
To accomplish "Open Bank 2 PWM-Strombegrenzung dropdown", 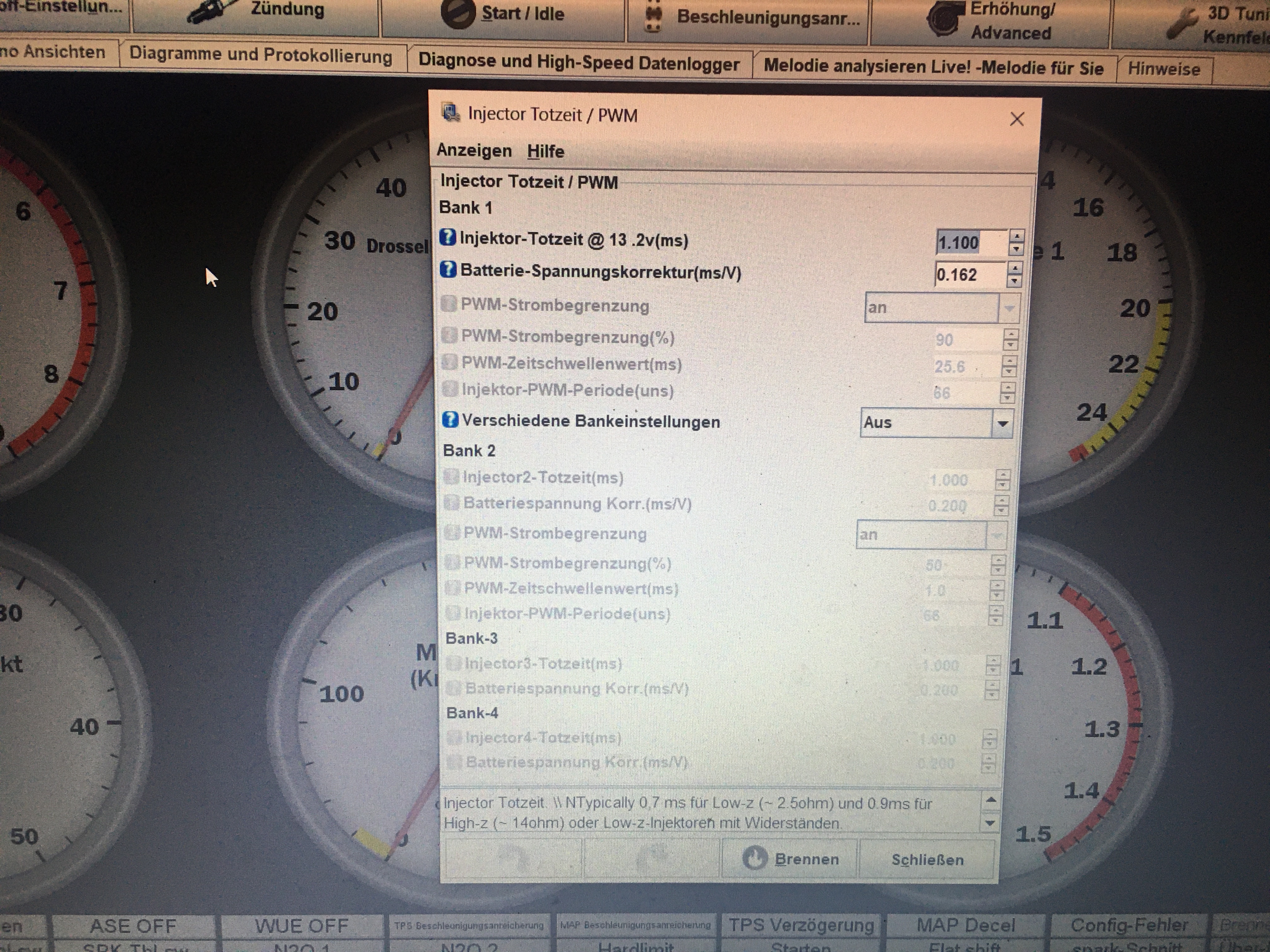I will [996, 535].
